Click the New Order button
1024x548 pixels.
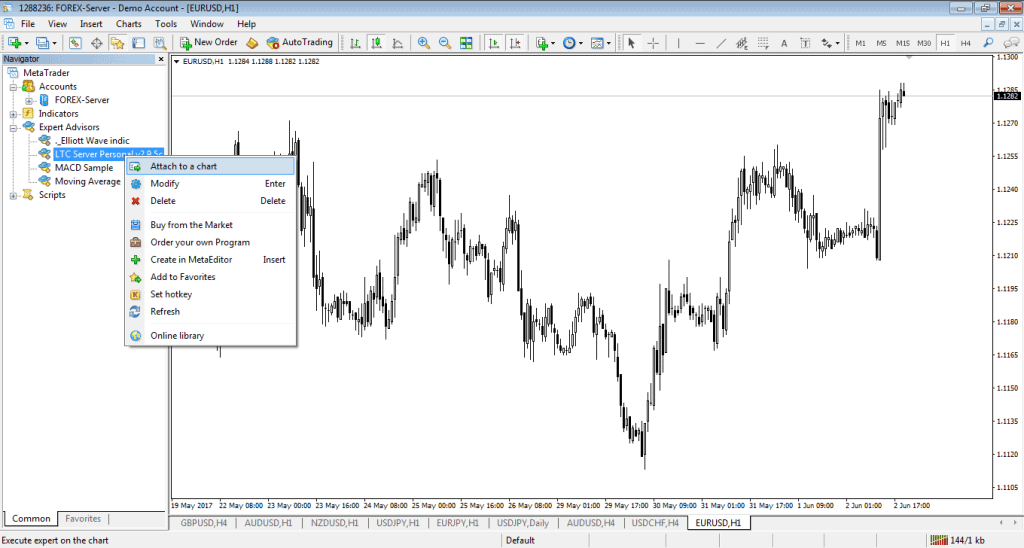point(209,42)
